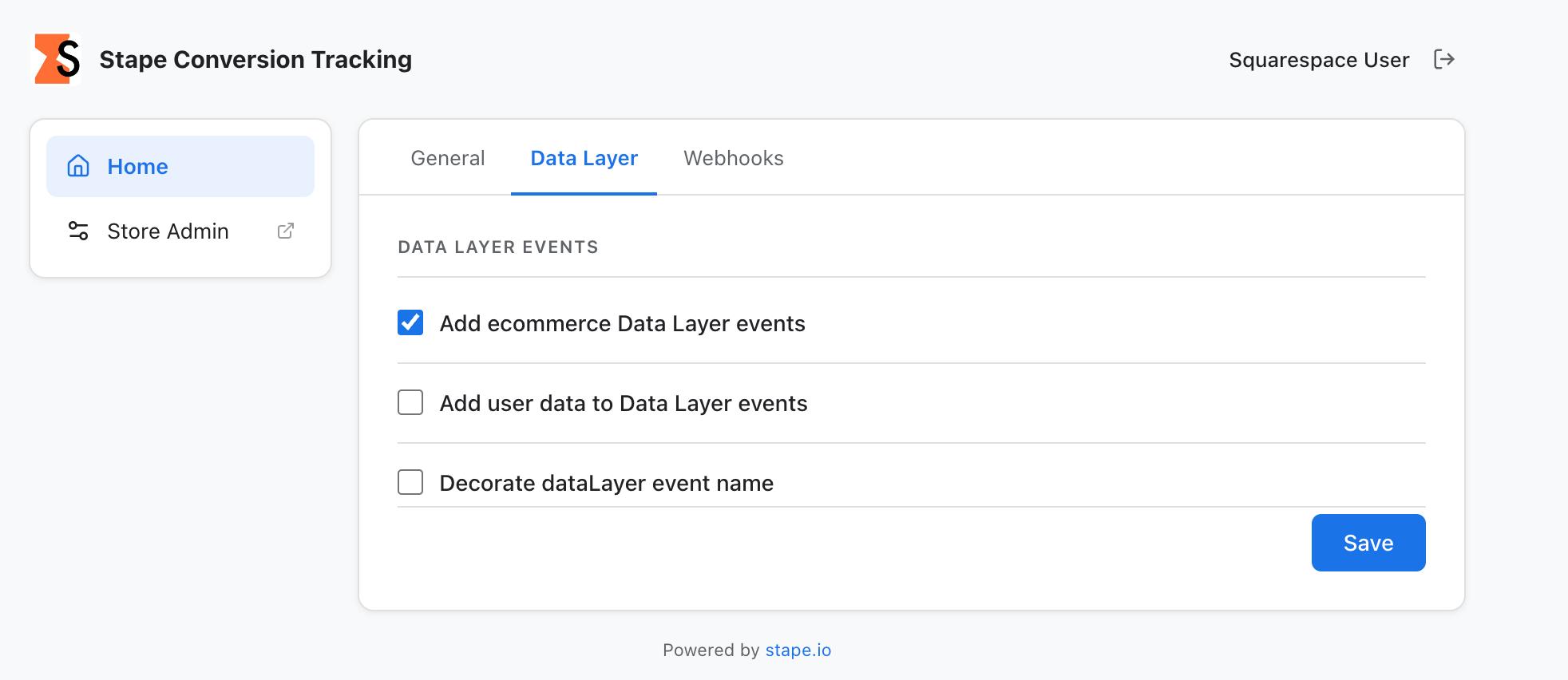Screen dimensions: 1568x680
Task: Tick Decorate dataLayer event name checkbox
Action: pyautogui.click(x=410, y=482)
